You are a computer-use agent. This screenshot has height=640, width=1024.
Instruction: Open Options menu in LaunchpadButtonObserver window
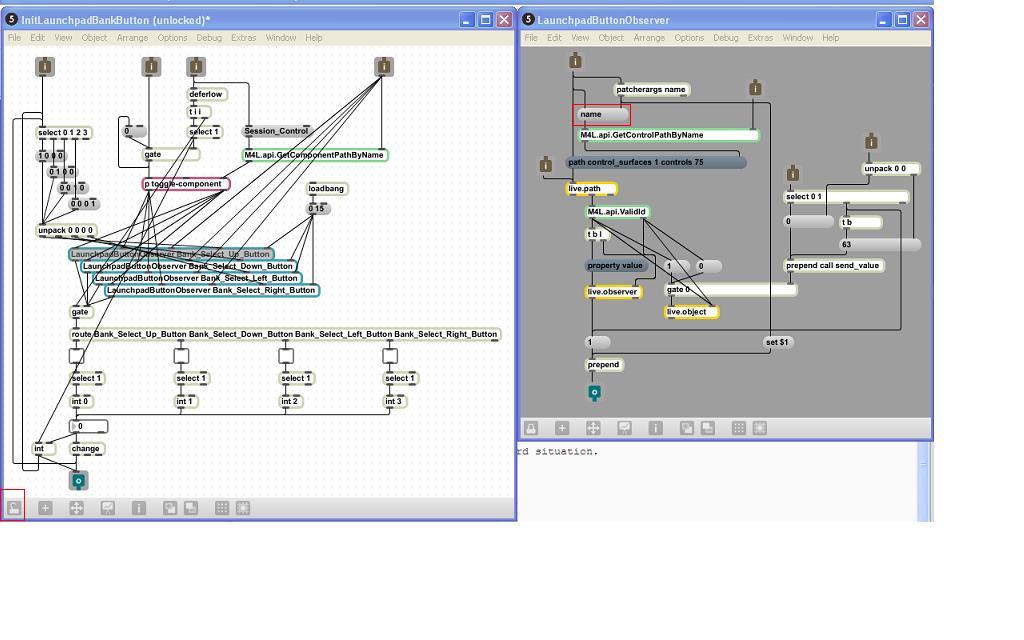click(x=689, y=38)
